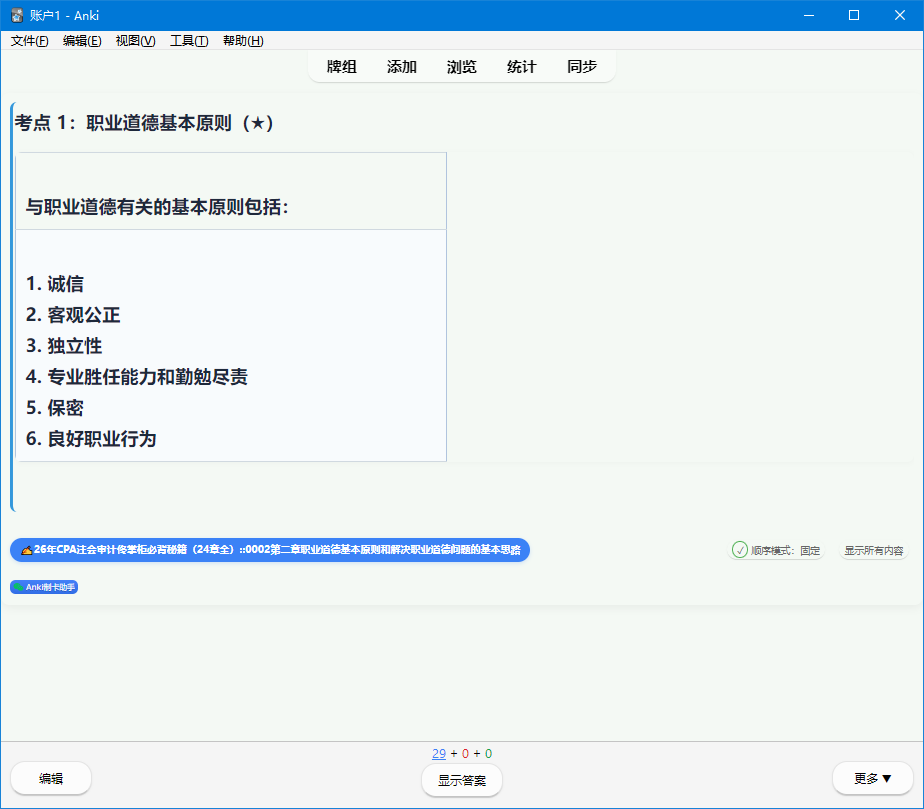Viewport: 924px width, 809px height.
Task: Click 添加 to add a card
Action: point(402,67)
